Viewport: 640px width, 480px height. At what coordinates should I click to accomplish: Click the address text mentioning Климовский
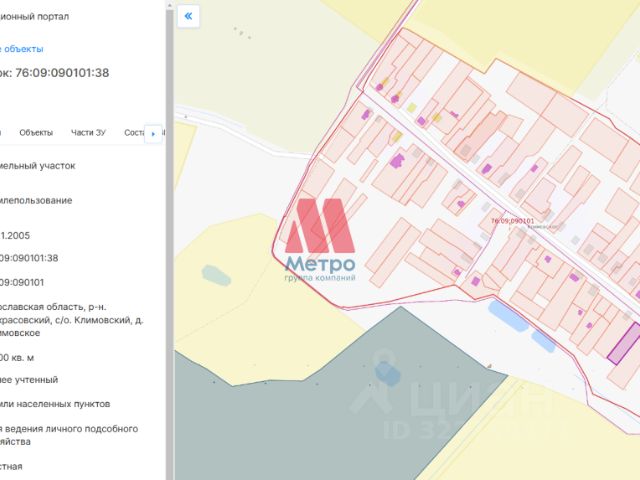(71, 320)
